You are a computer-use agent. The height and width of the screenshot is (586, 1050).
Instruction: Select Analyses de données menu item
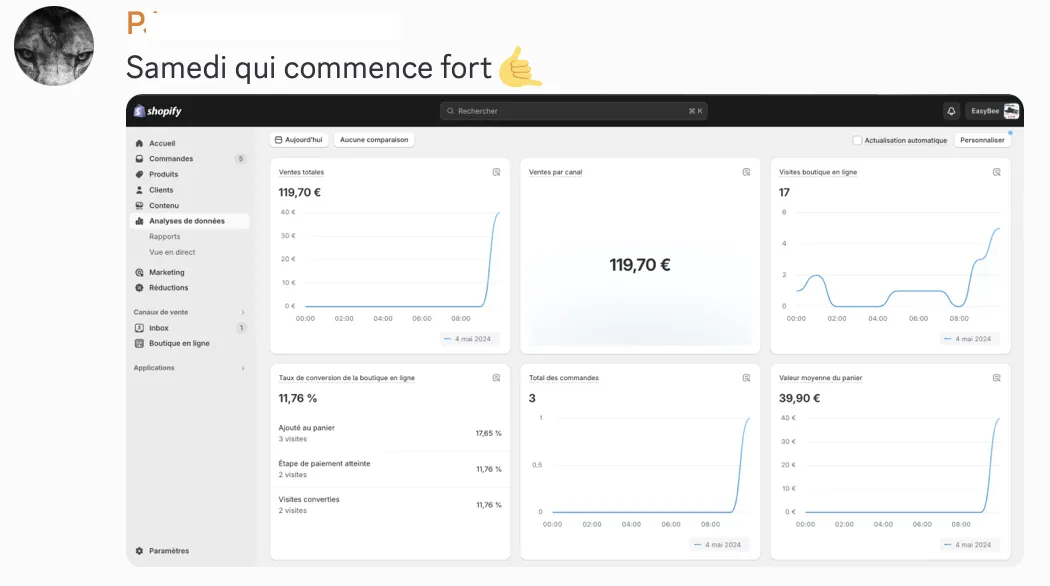click(x=190, y=221)
